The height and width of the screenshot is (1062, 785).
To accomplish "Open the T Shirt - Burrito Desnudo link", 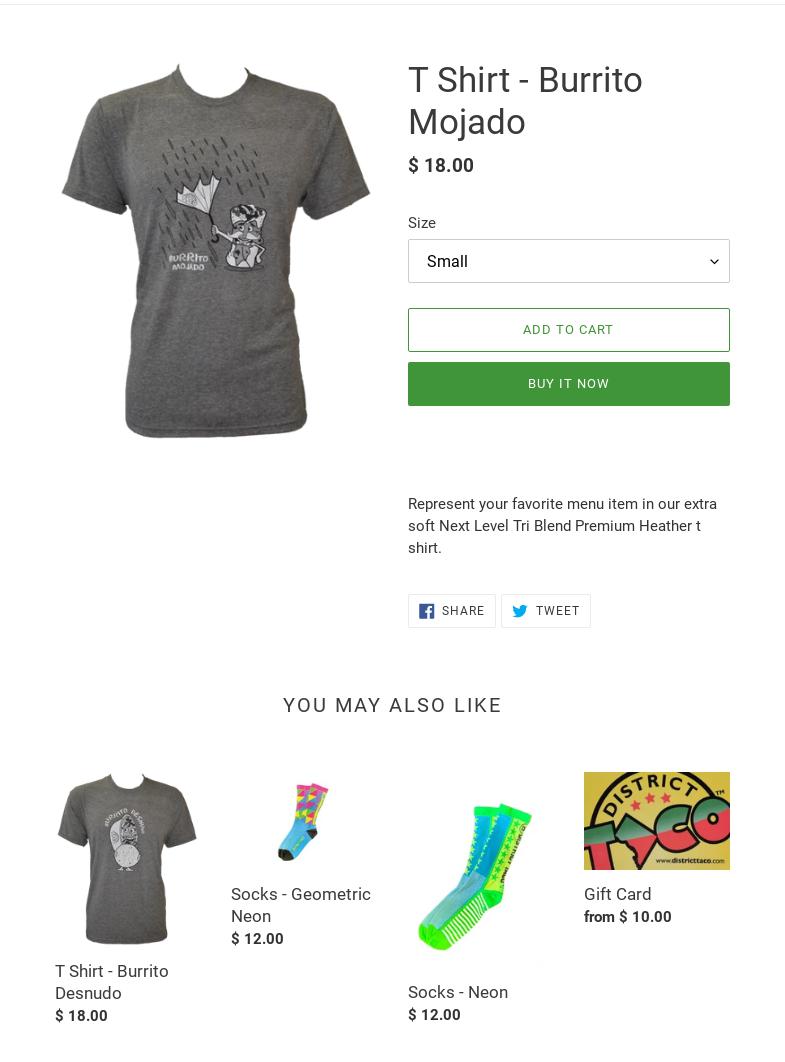I will (x=112, y=982).
